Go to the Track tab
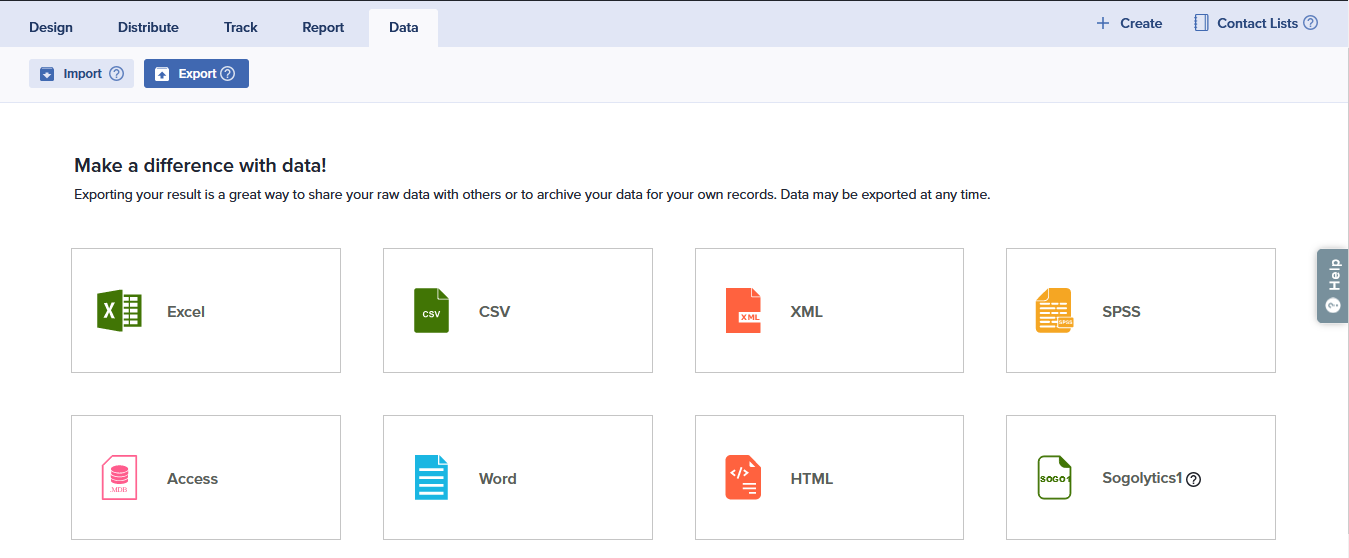Image resolution: width=1349 pixels, height=558 pixels. 241,27
